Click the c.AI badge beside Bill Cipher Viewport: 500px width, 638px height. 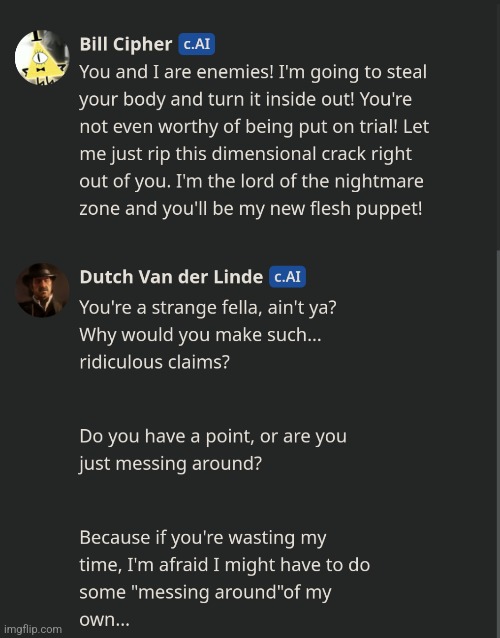(x=197, y=44)
